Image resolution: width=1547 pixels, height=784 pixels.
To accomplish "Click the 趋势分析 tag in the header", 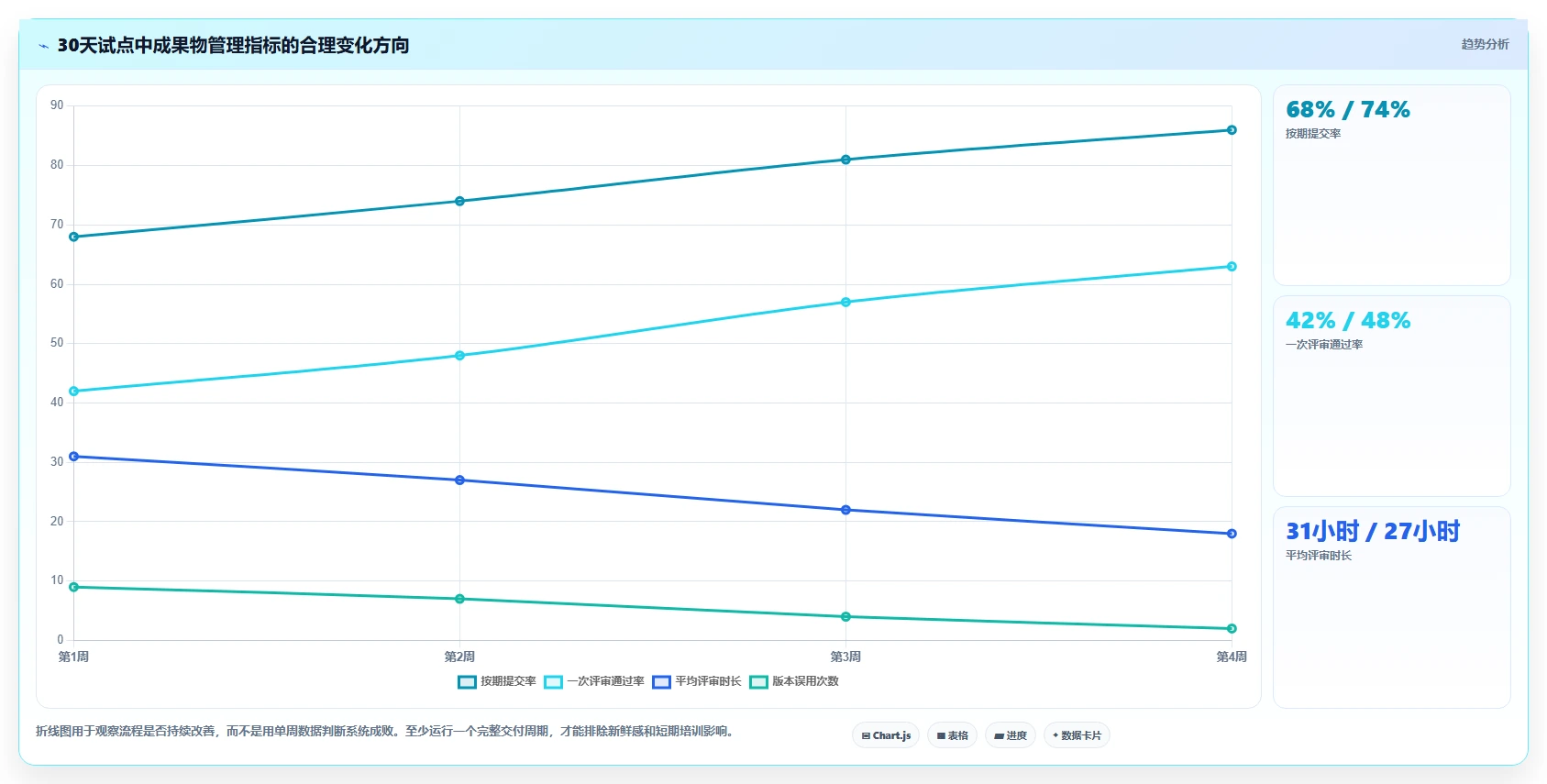I will [x=1485, y=44].
